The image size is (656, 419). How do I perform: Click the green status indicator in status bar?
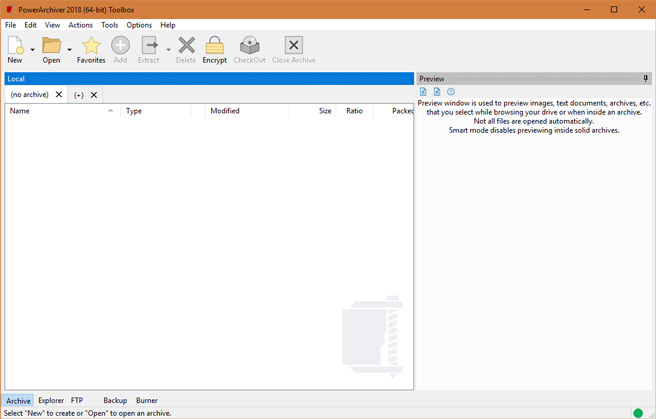pos(638,413)
